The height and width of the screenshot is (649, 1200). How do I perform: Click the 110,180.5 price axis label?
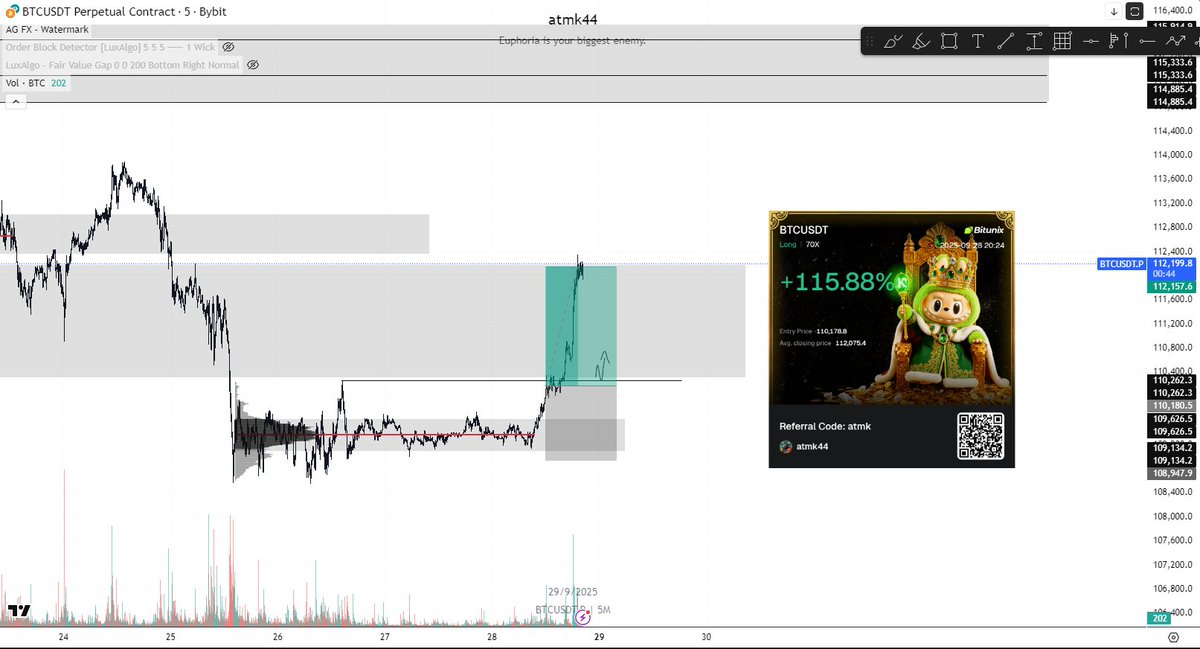1173,405
